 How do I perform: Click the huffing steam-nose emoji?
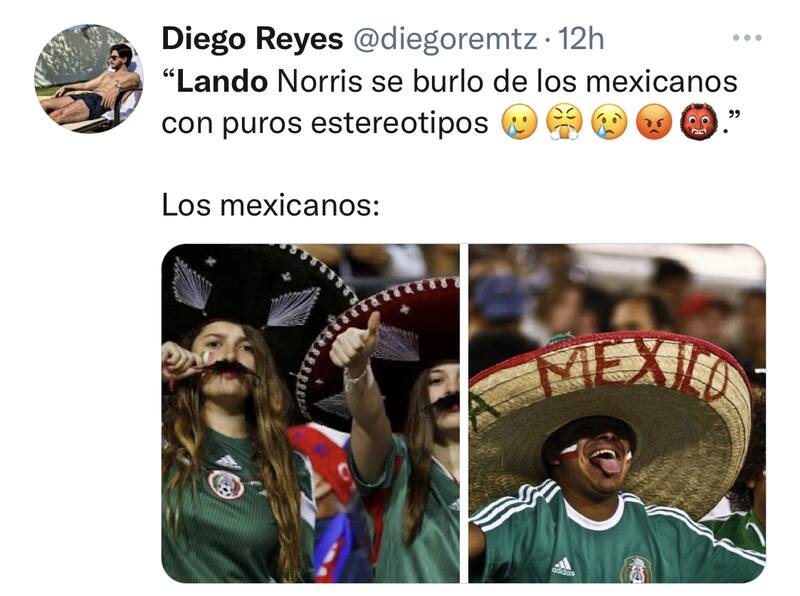[x=564, y=122]
